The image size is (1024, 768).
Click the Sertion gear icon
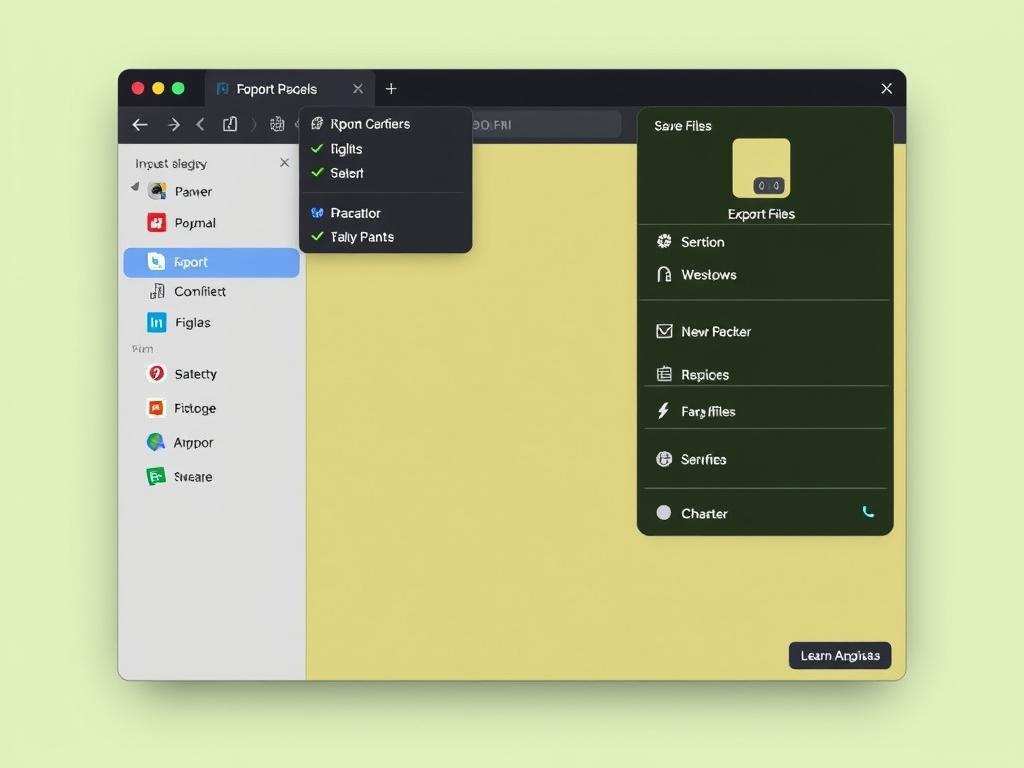[x=664, y=242]
